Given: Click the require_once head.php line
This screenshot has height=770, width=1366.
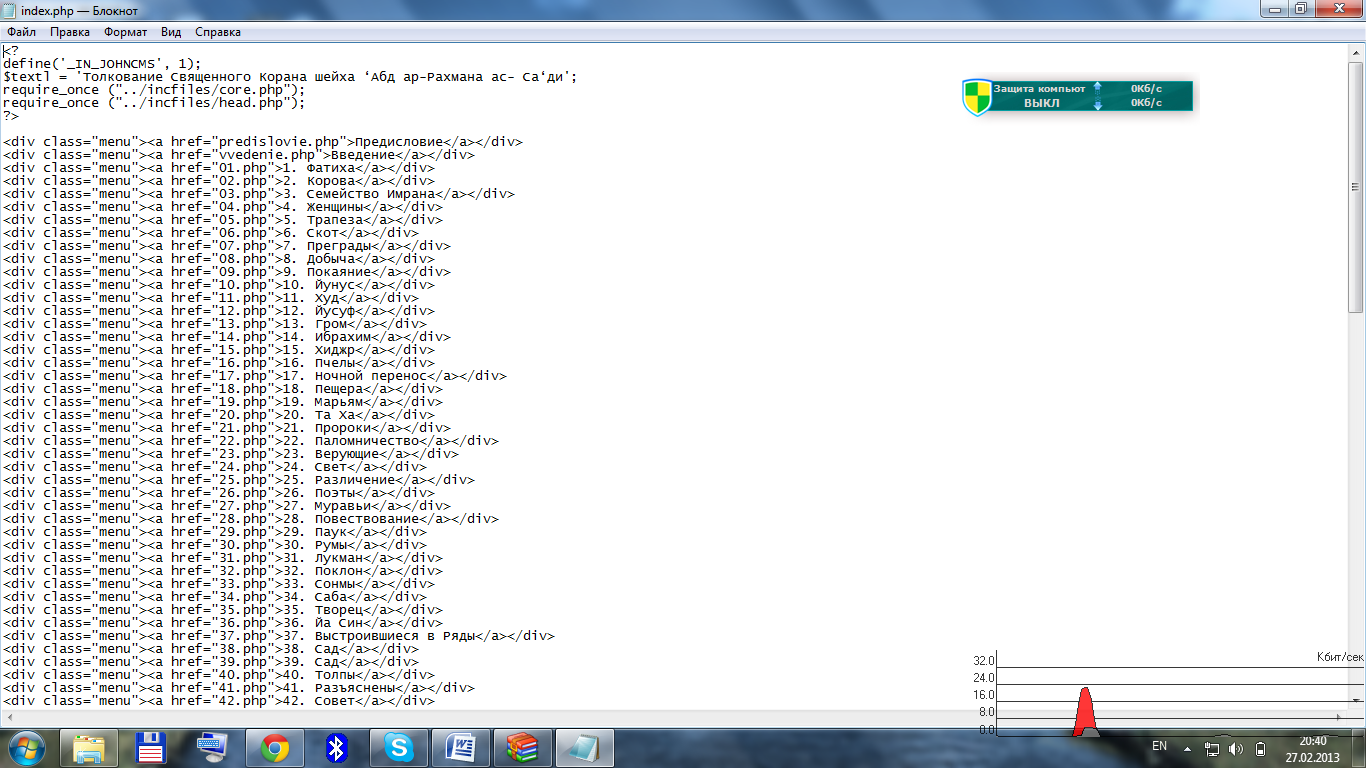Looking at the screenshot, I should (154, 102).
